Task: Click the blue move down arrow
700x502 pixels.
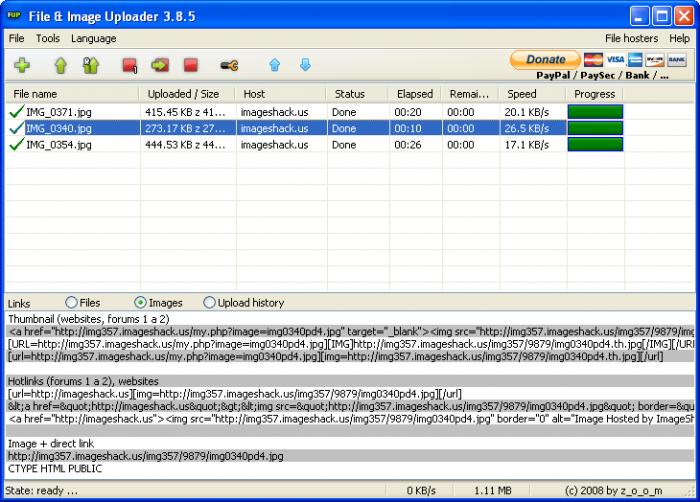Action: coord(305,66)
